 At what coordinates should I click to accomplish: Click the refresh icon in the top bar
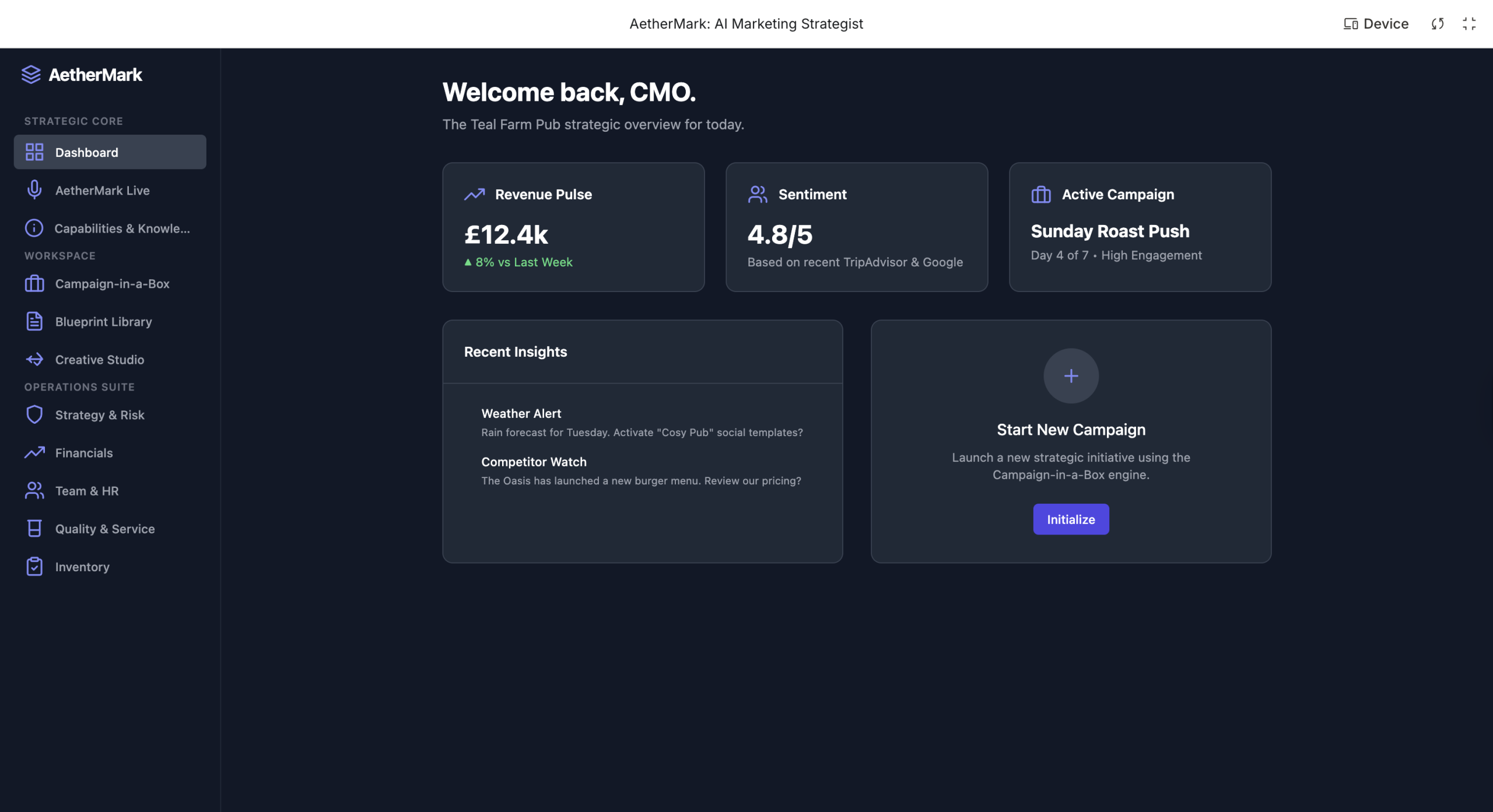click(x=1438, y=24)
